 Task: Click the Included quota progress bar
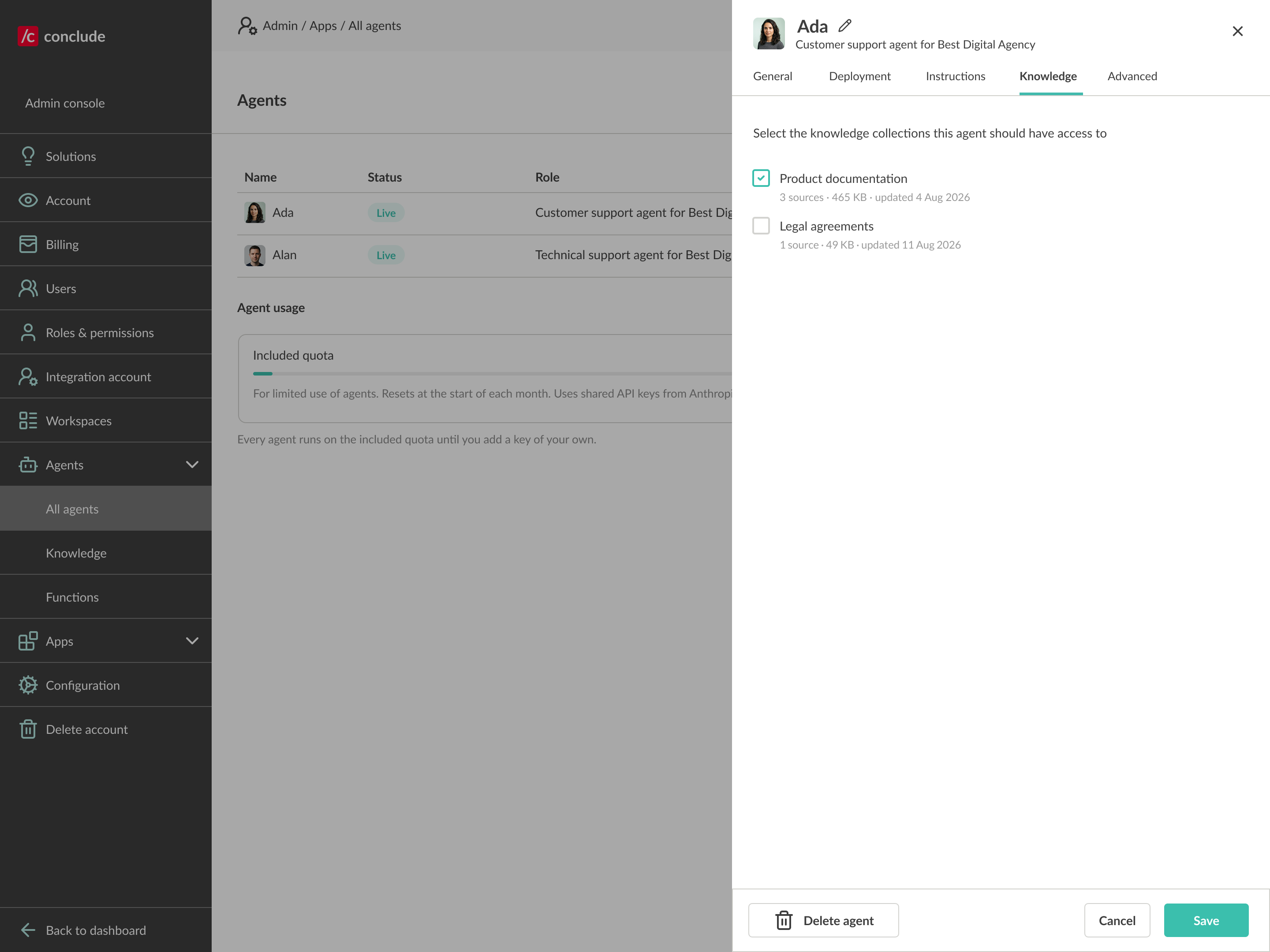tap(492, 374)
